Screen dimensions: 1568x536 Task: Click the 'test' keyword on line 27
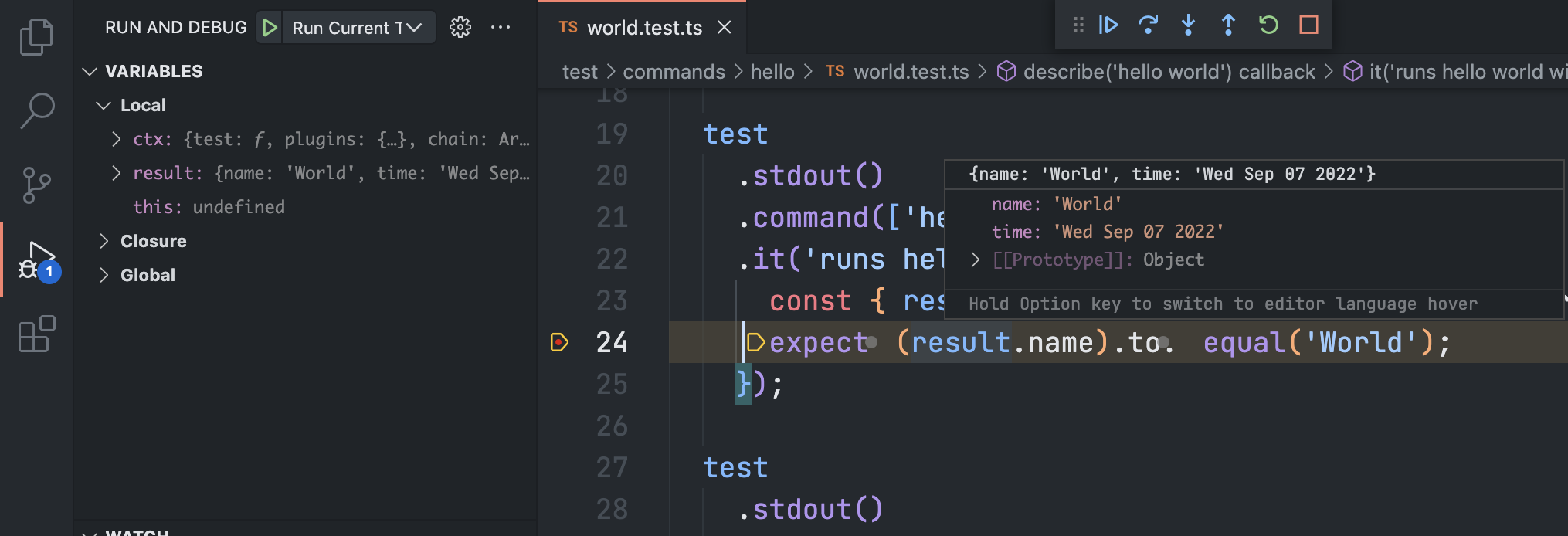click(x=735, y=467)
